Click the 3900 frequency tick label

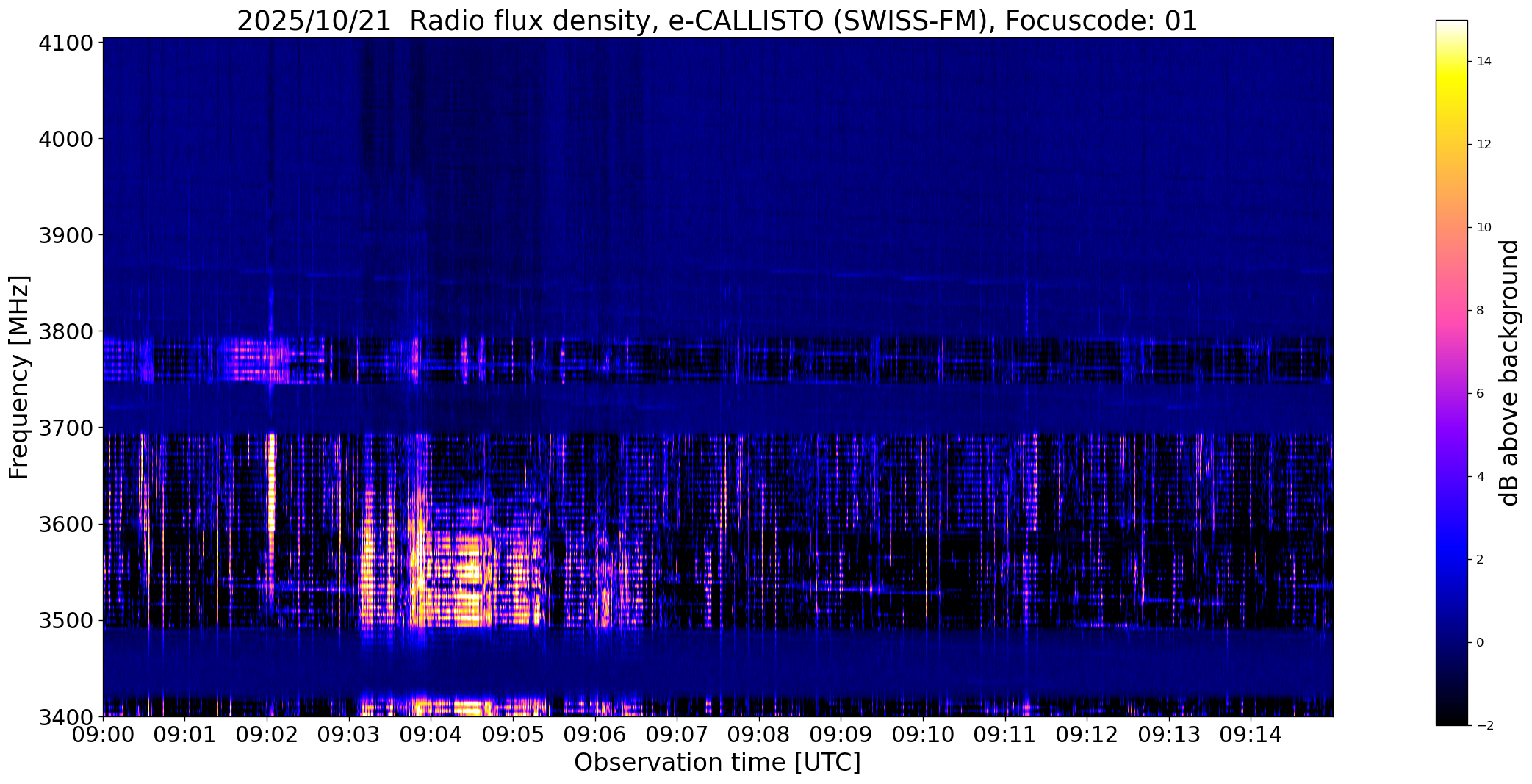tap(65, 235)
